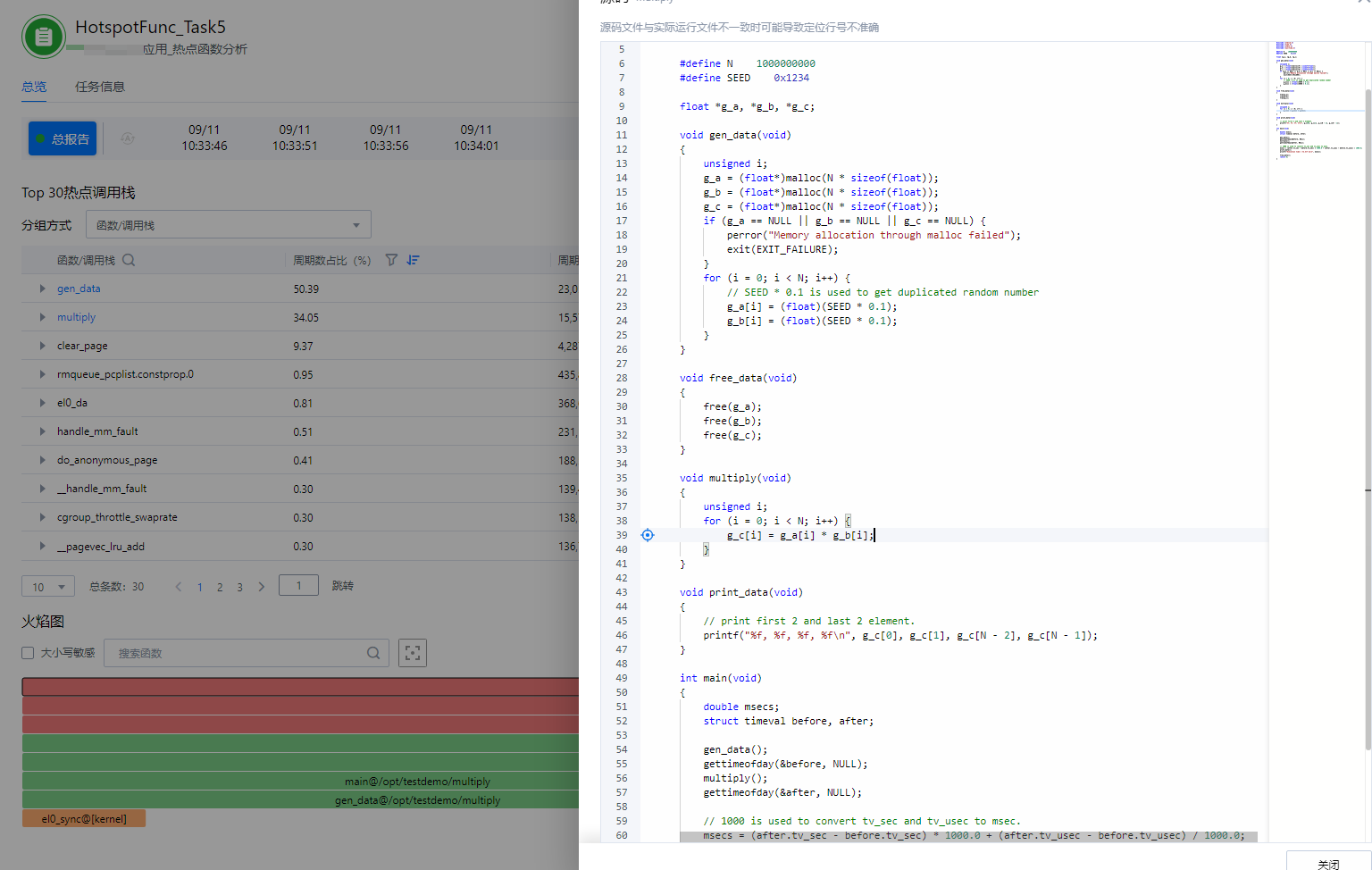The image size is (1372, 870).
Task: Click the void gen_data(void) line in source
Action: [735, 135]
